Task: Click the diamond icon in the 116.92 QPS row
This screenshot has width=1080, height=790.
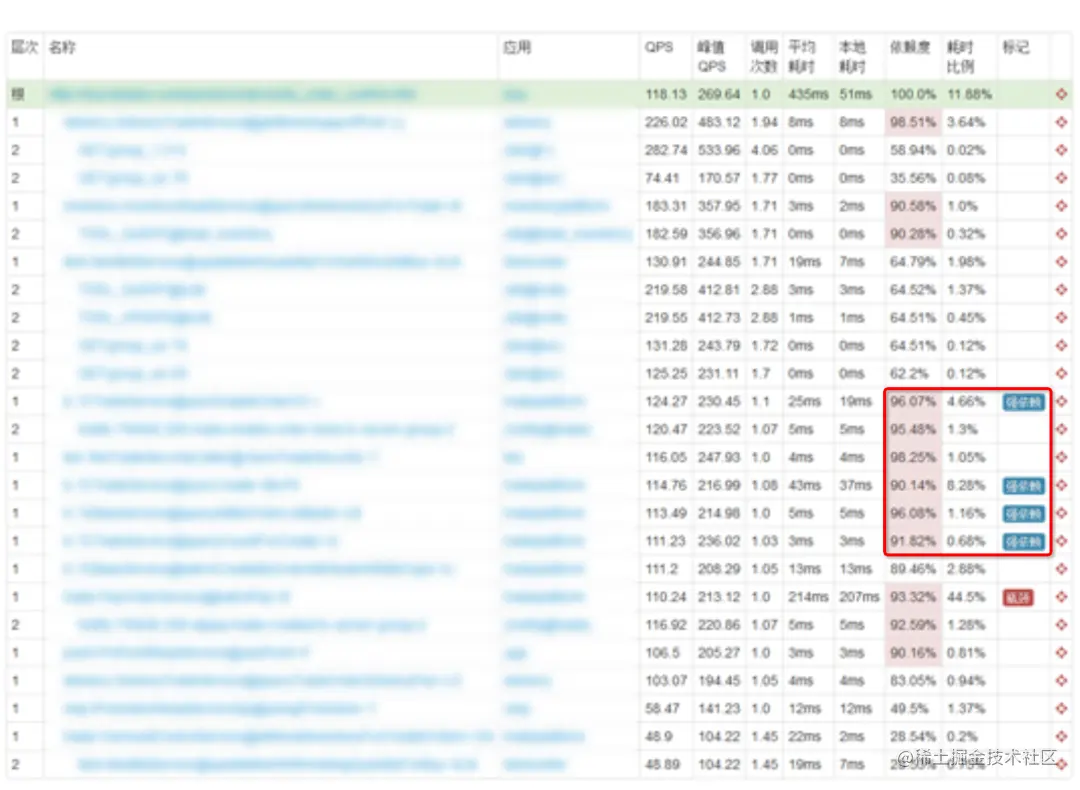Action: click(x=1061, y=625)
